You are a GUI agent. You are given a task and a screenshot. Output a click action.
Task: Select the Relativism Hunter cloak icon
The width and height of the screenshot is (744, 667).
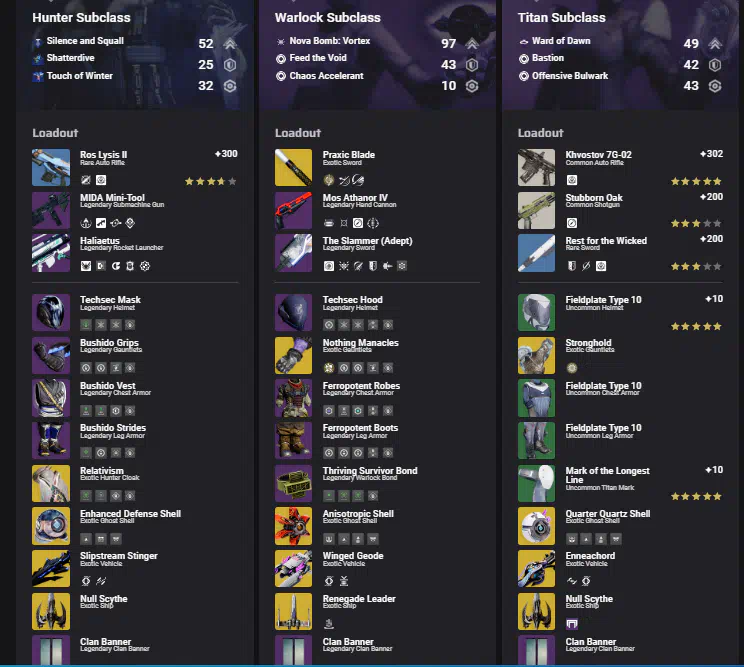[x=51, y=483]
